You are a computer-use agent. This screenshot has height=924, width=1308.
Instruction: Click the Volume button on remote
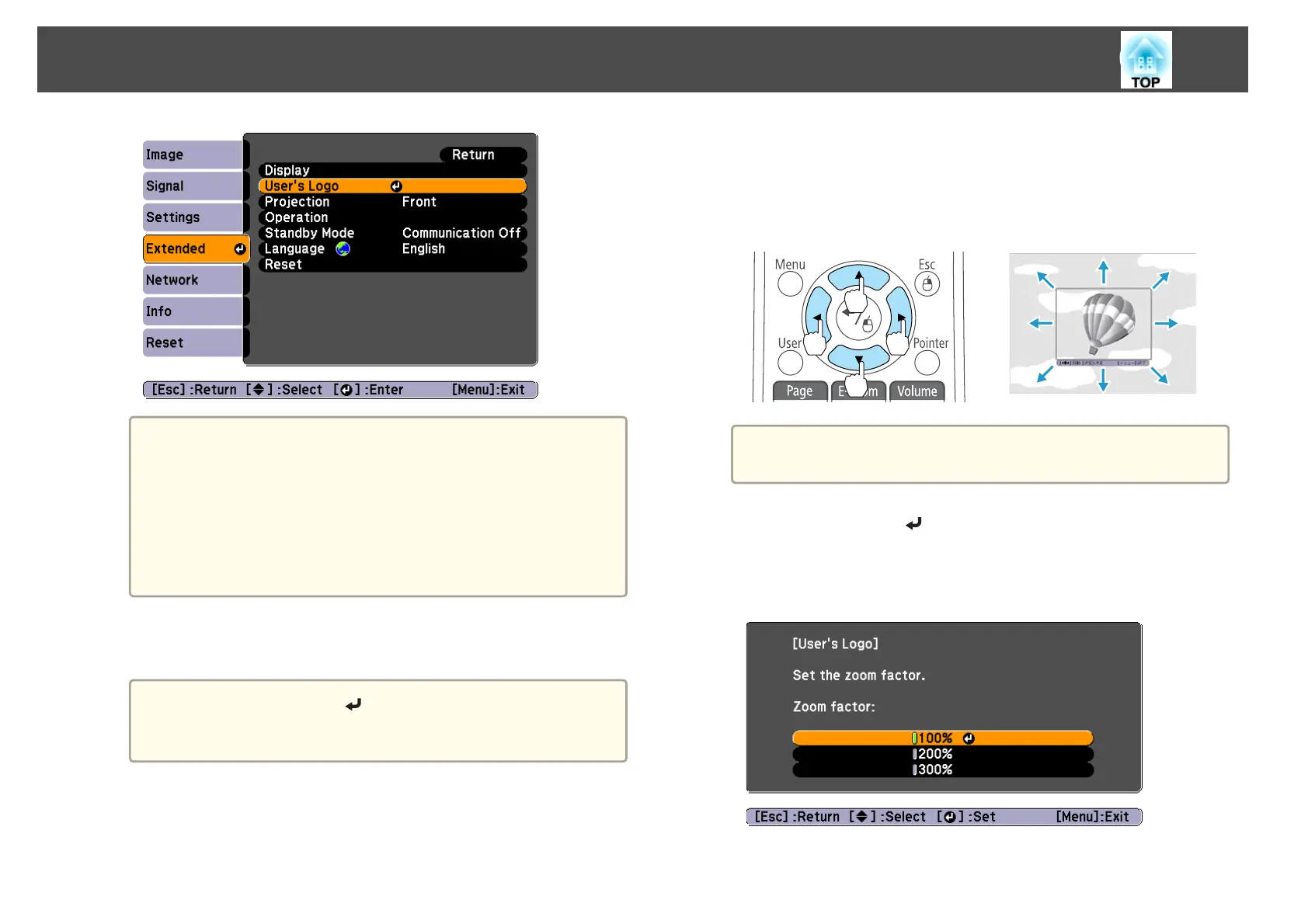917,391
